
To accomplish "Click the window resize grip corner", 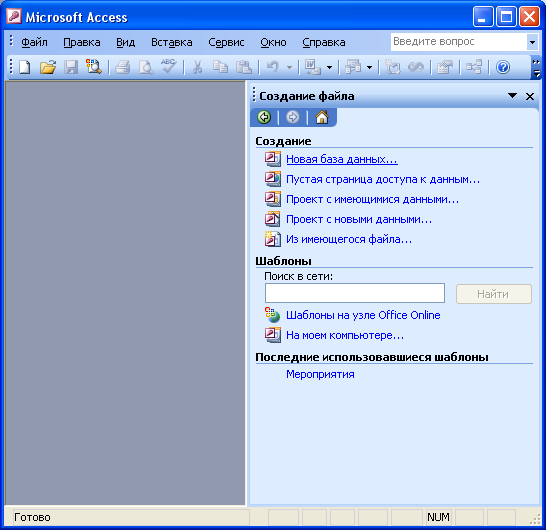I will coord(536,520).
